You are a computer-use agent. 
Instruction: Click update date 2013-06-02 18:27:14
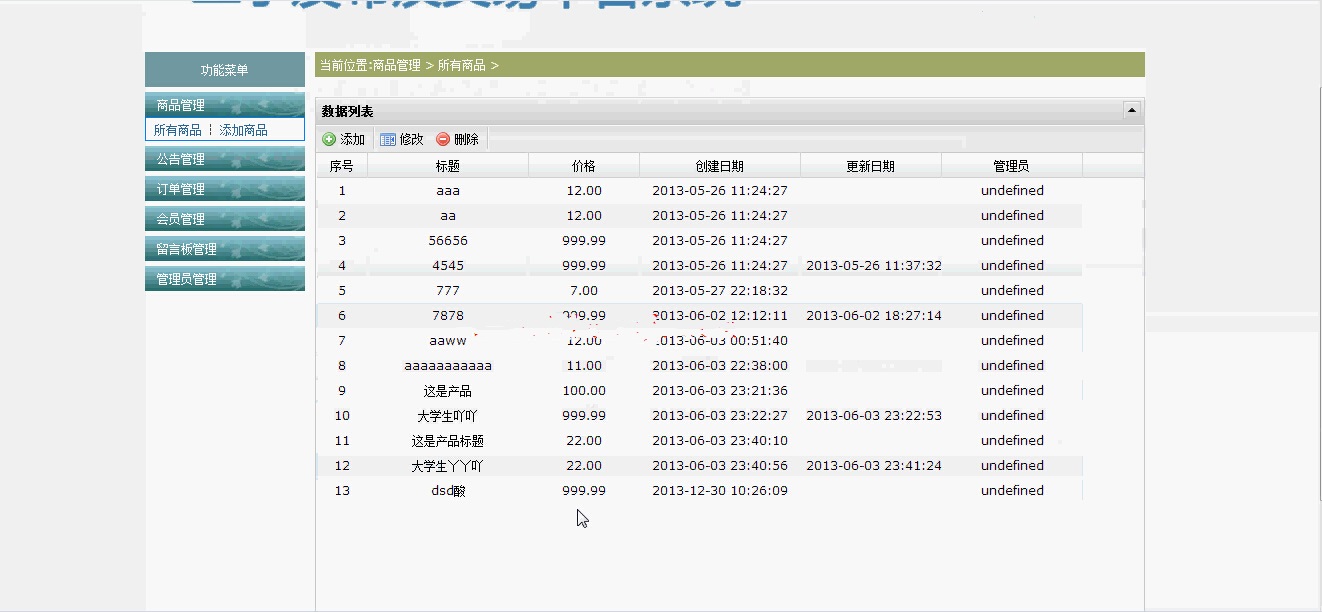(x=874, y=315)
